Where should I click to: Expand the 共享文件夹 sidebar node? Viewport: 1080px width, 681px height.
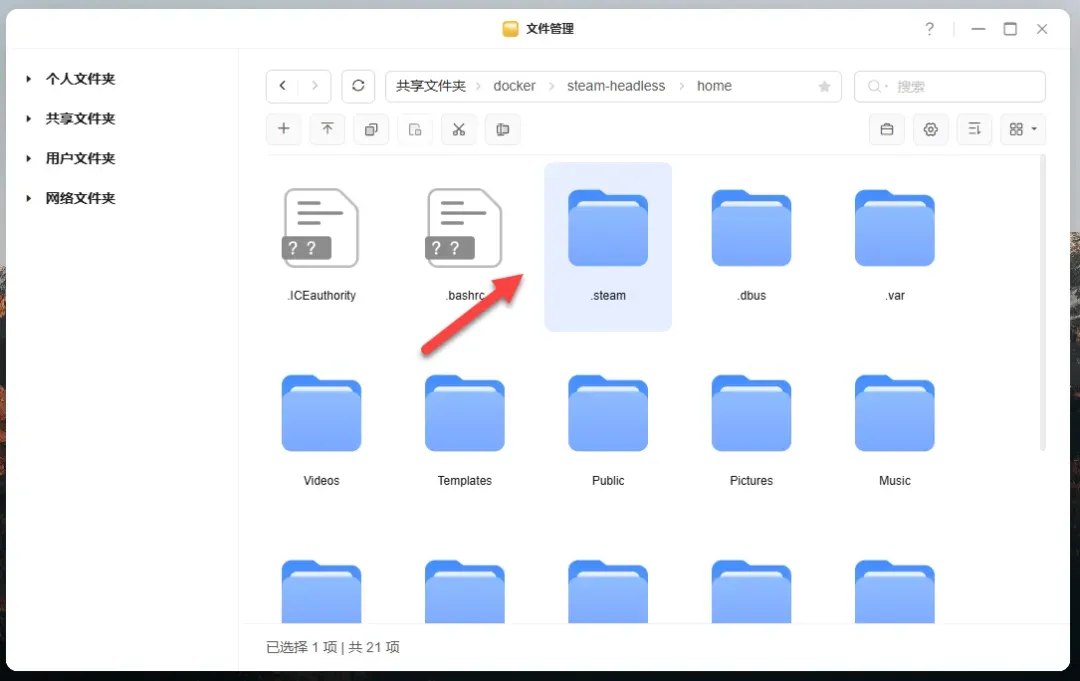tap(30, 119)
